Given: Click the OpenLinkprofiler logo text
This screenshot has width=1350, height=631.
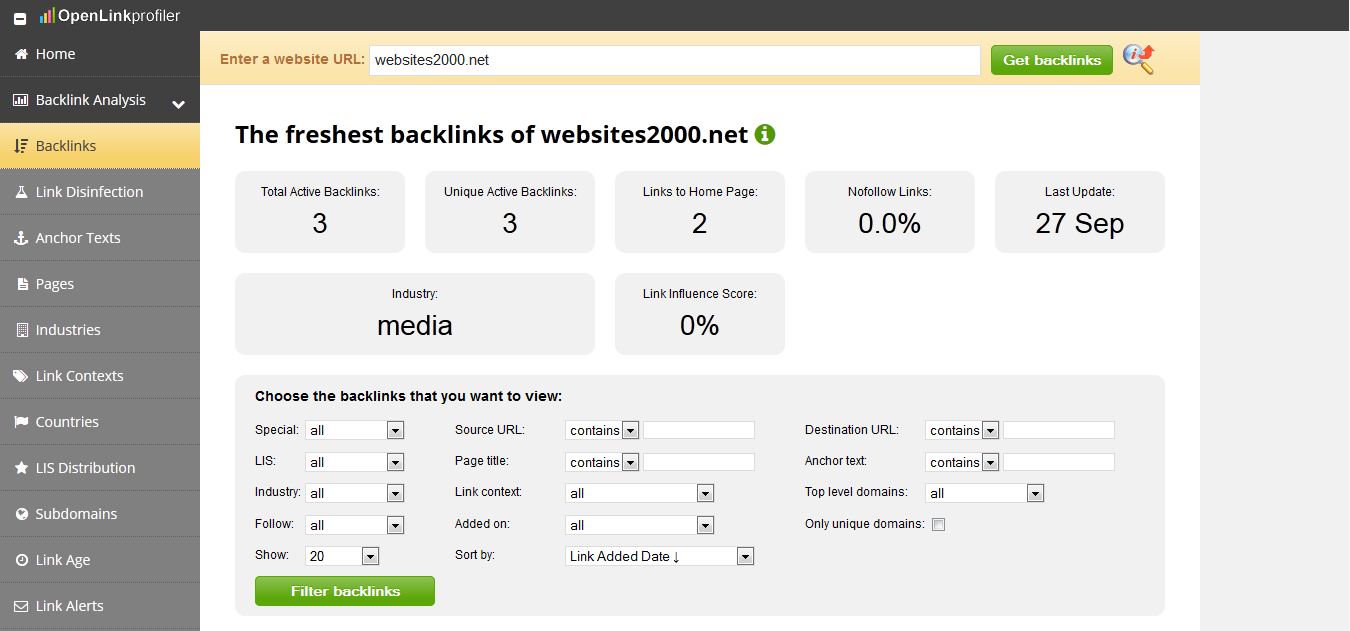Looking at the screenshot, I should click(x=119, y=16).
